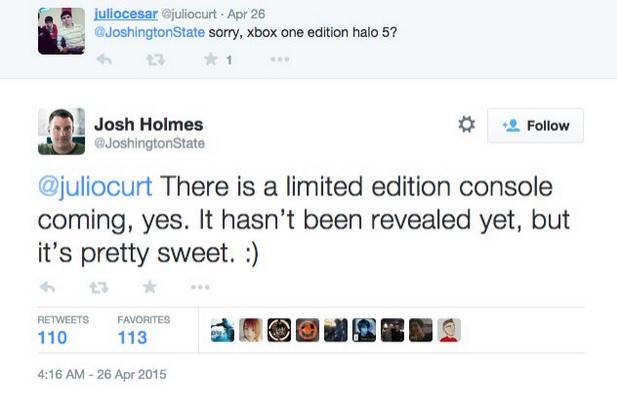The image size is (617, 408).
Task: Open the gear settings menu
Action: pyautogui.click(x=465, y=125)
